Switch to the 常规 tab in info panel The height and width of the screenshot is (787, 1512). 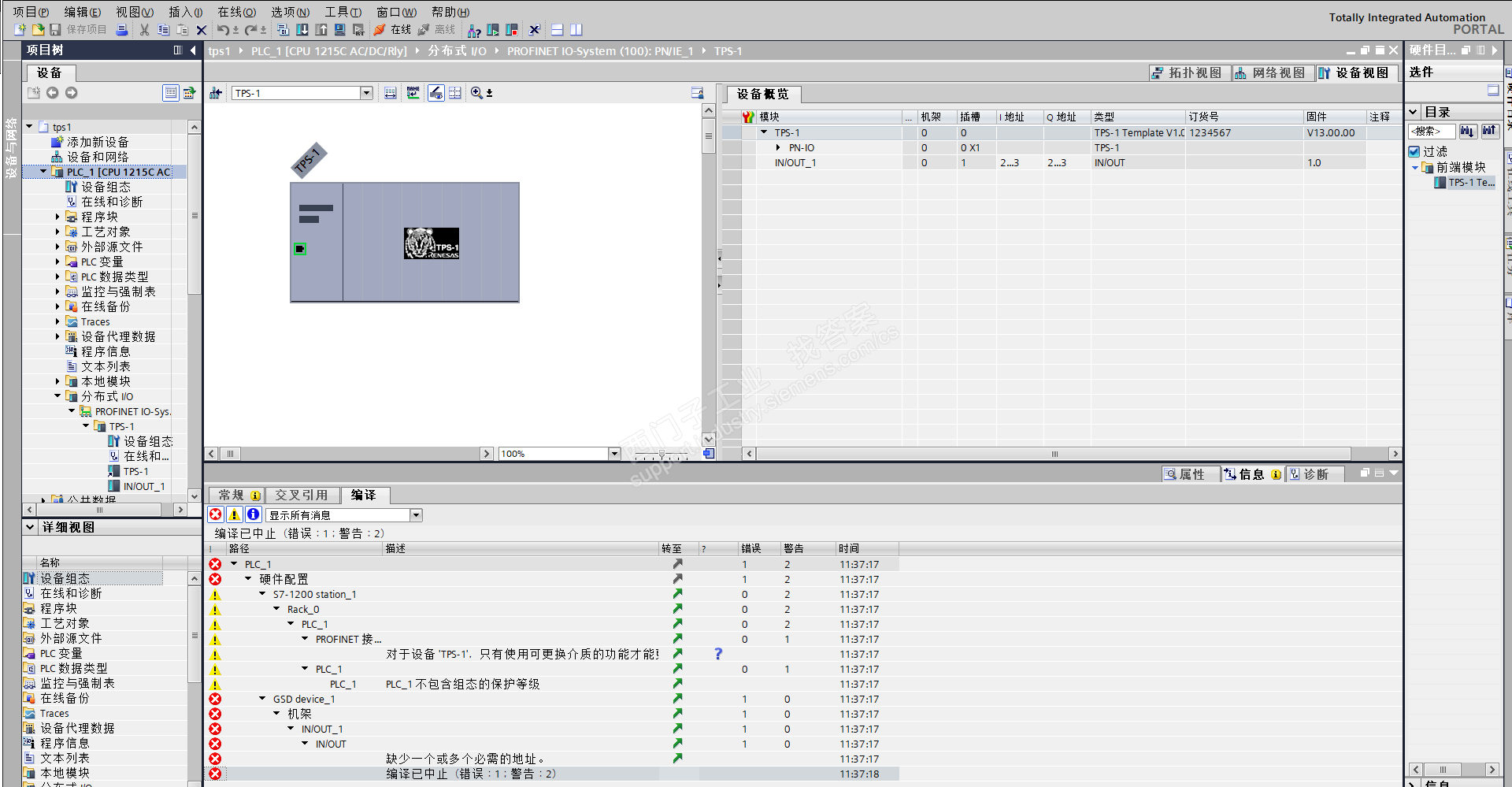(238, 495)
